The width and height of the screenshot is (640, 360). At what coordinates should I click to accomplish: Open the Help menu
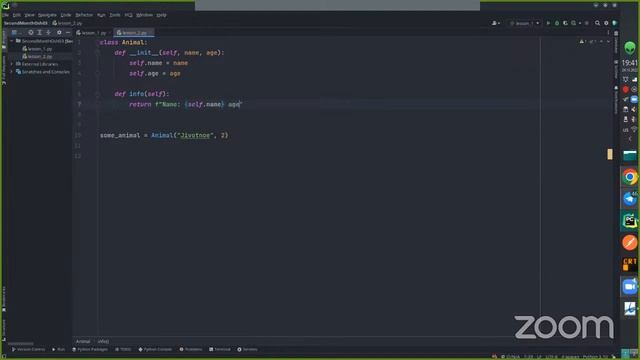click(162, 15)
